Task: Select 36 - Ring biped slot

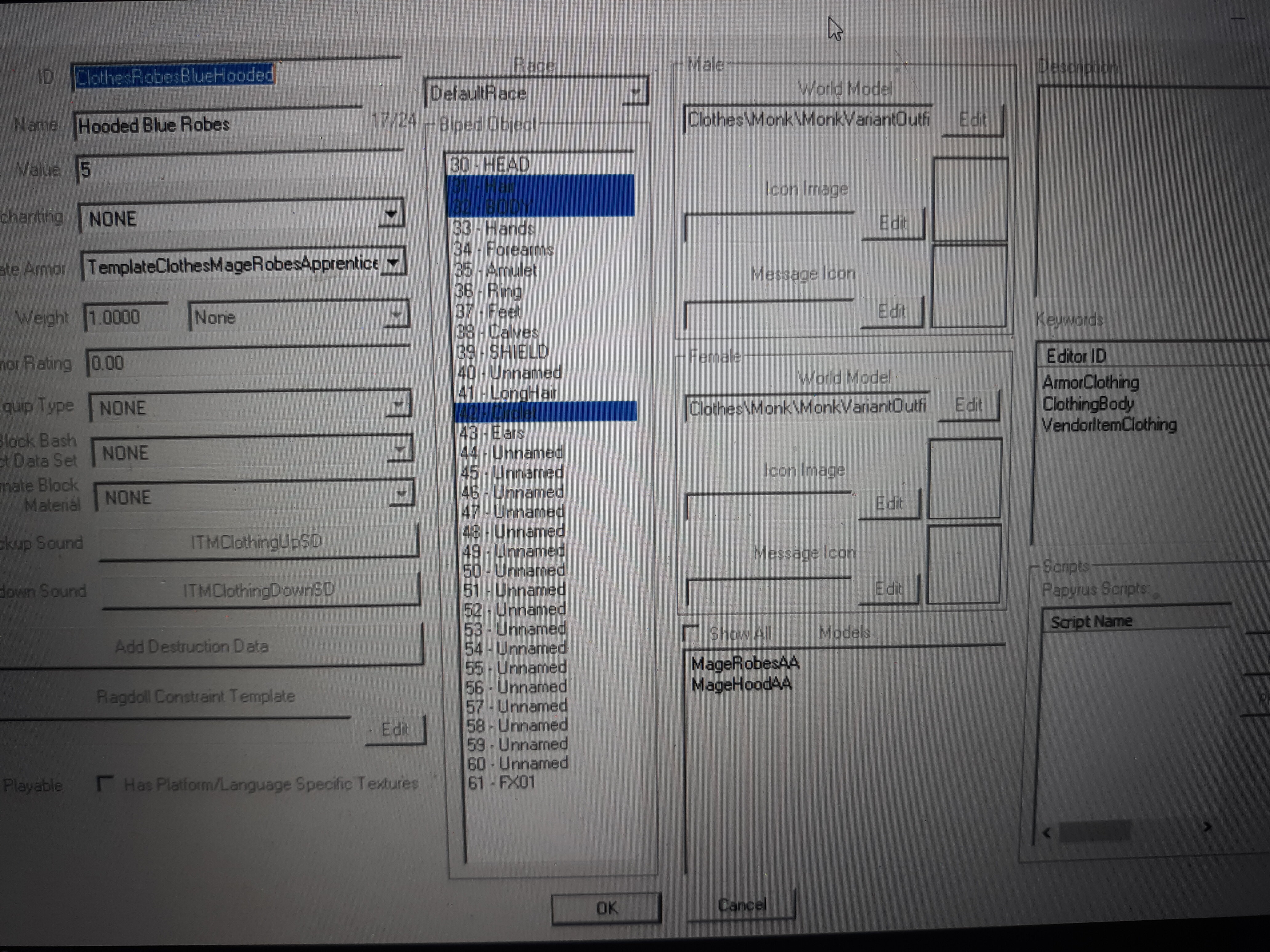Action: 544,290
